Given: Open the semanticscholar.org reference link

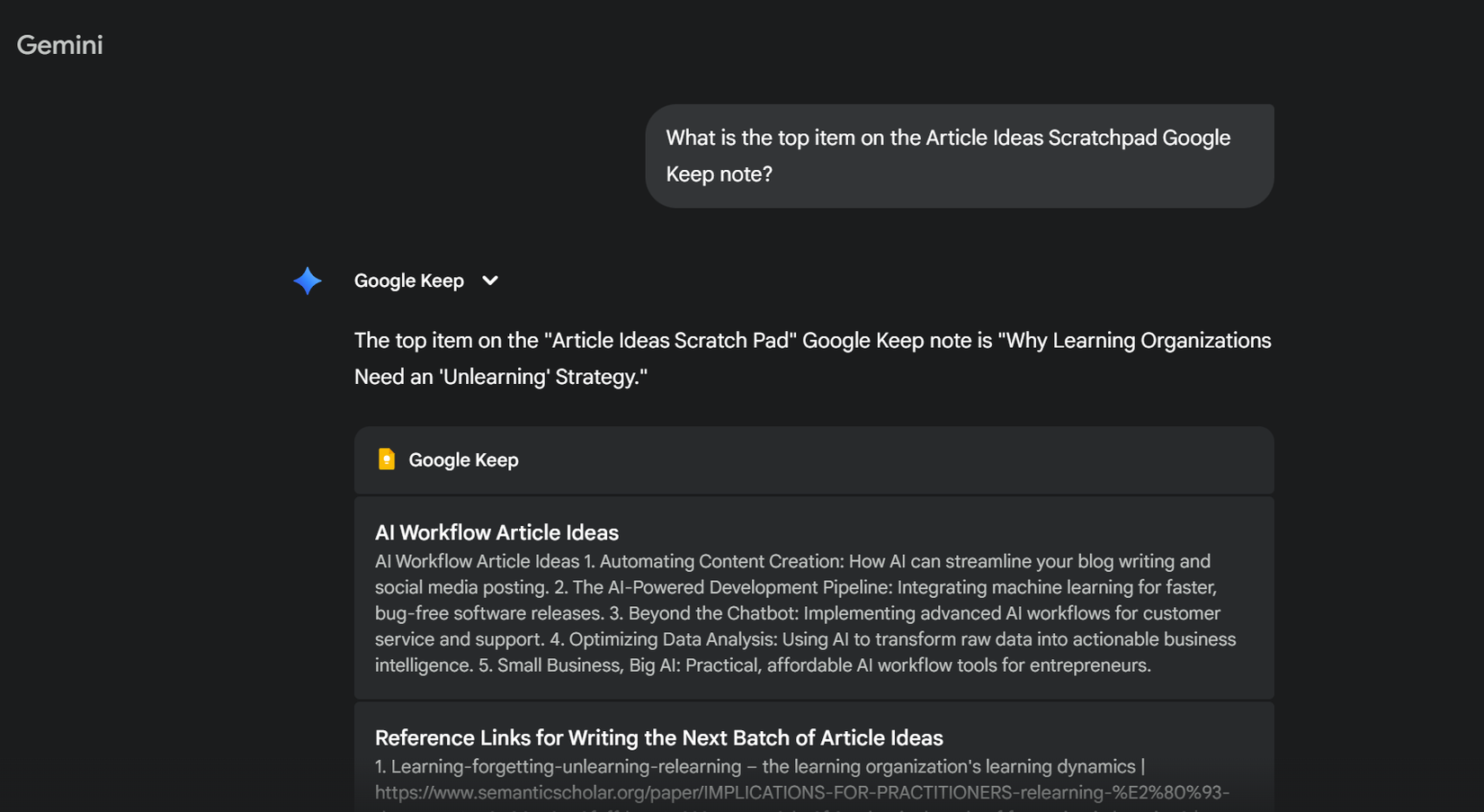Looking at the screenshot, I should (800, 793).
